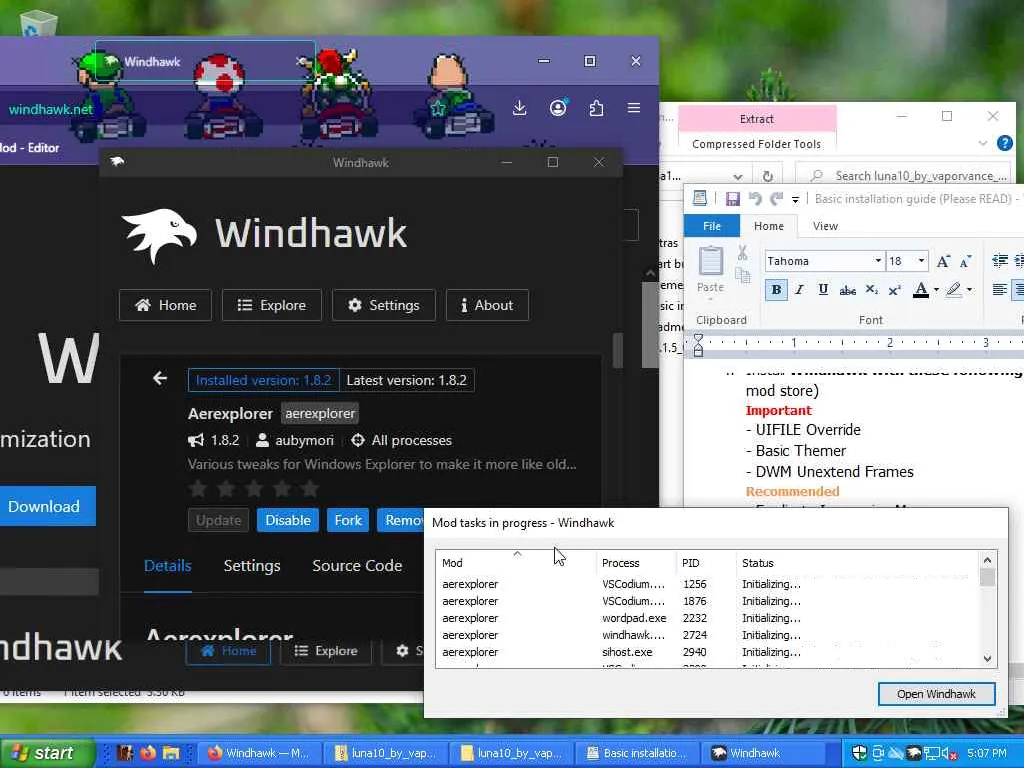Viewport: 1024px width, 768px height.
Task: Fork the Aerexplorer mod
Action: [348, 520]
